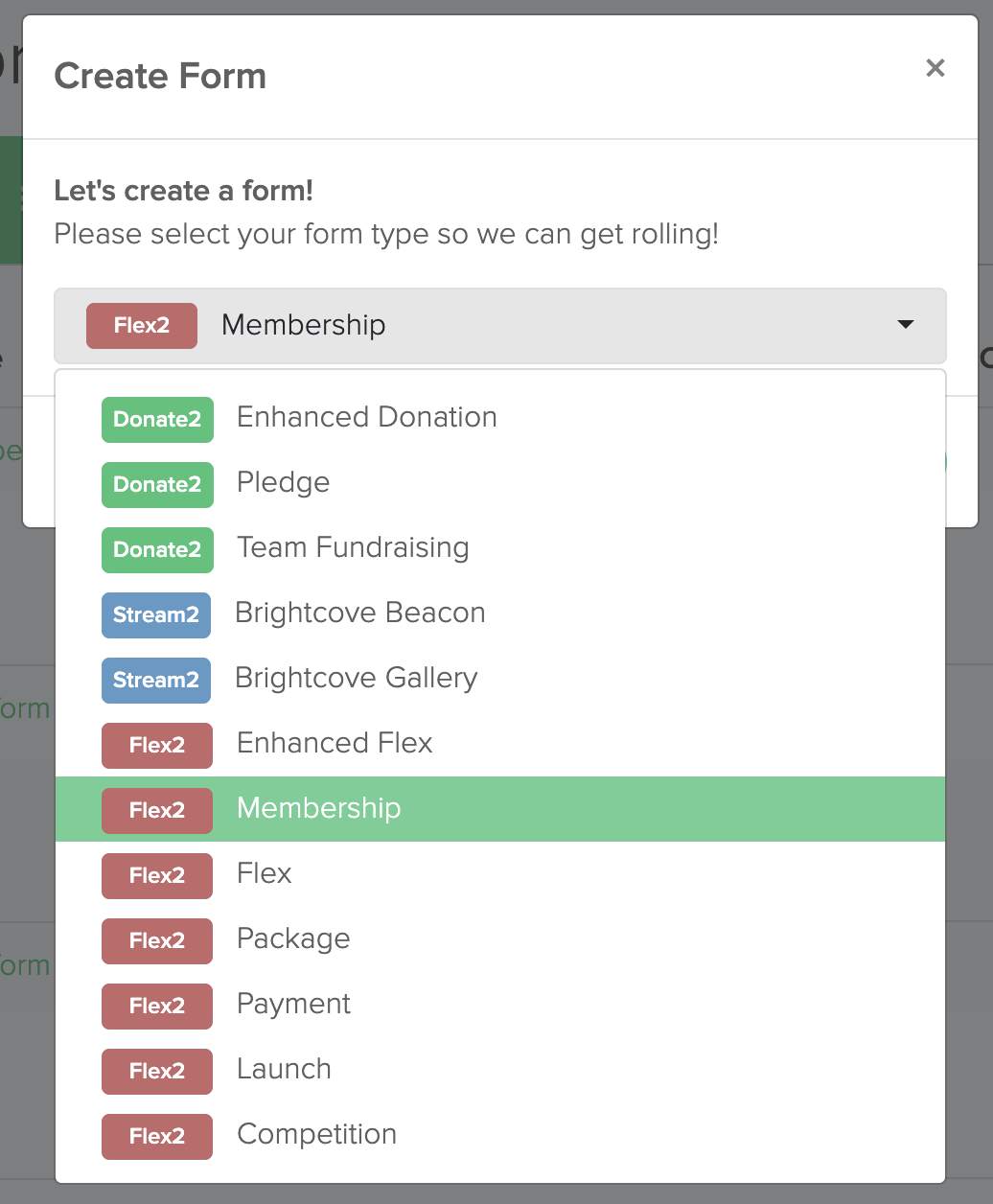The height and width of the screenshot is (1204, 993).
Task: Select Enhanced Donation form type
Action: 366,418
